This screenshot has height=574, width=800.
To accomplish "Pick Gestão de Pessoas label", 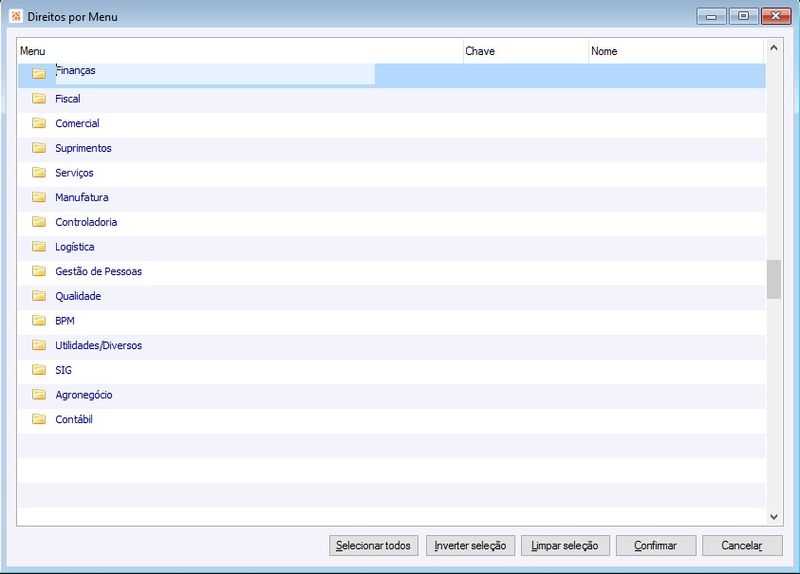I will tap(98, 271).
